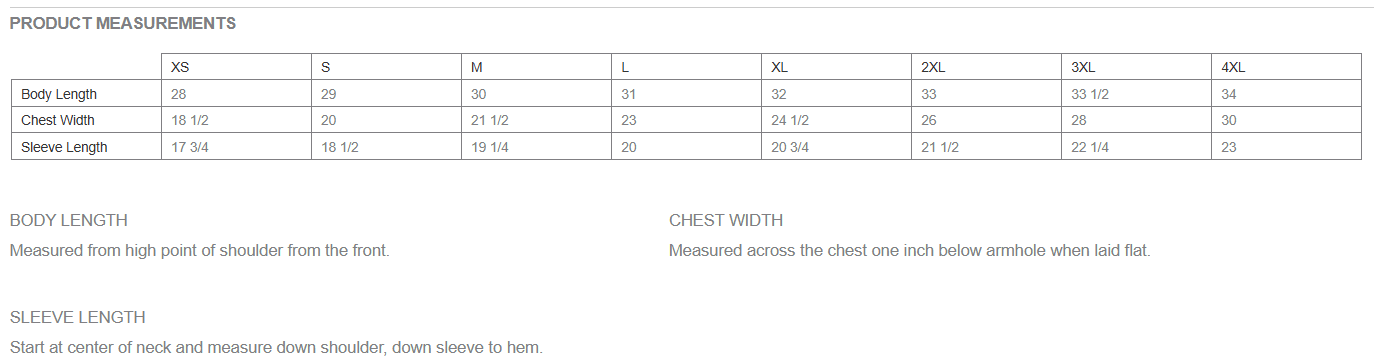Select the 3XL column header
The height and width of the screenshot is (361, 1374).
(1136, 67)
